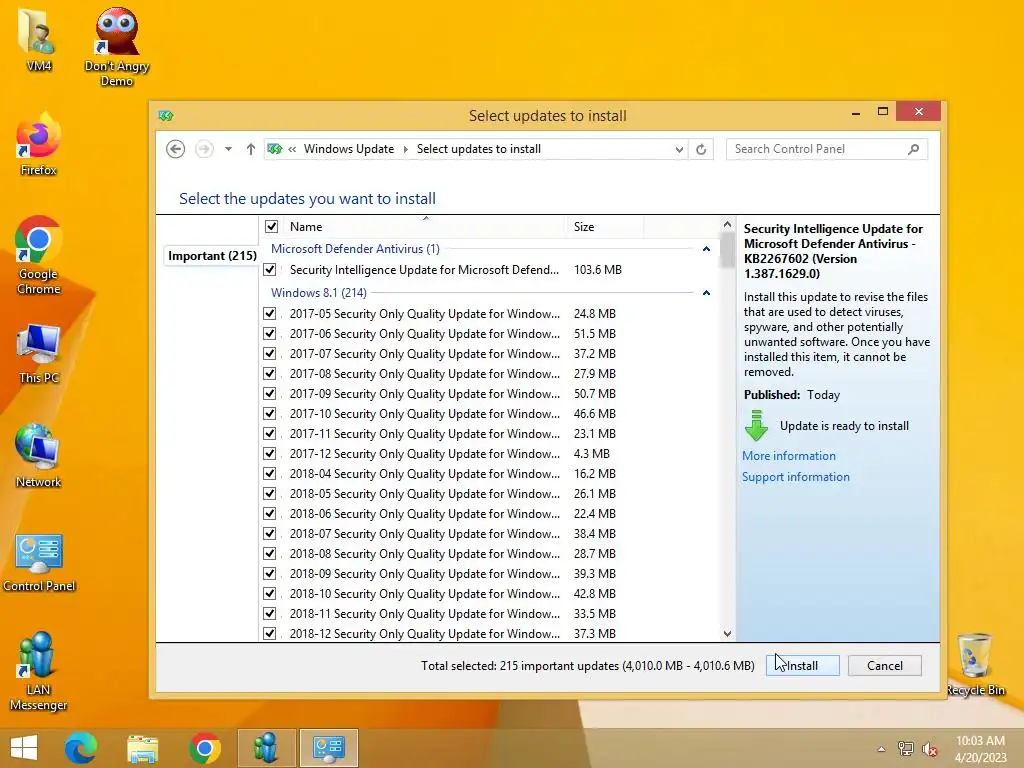This screenshot has width=1024, height=768.
Task: Uncheck the 2017-12 Security Only update
Action: 269,453
